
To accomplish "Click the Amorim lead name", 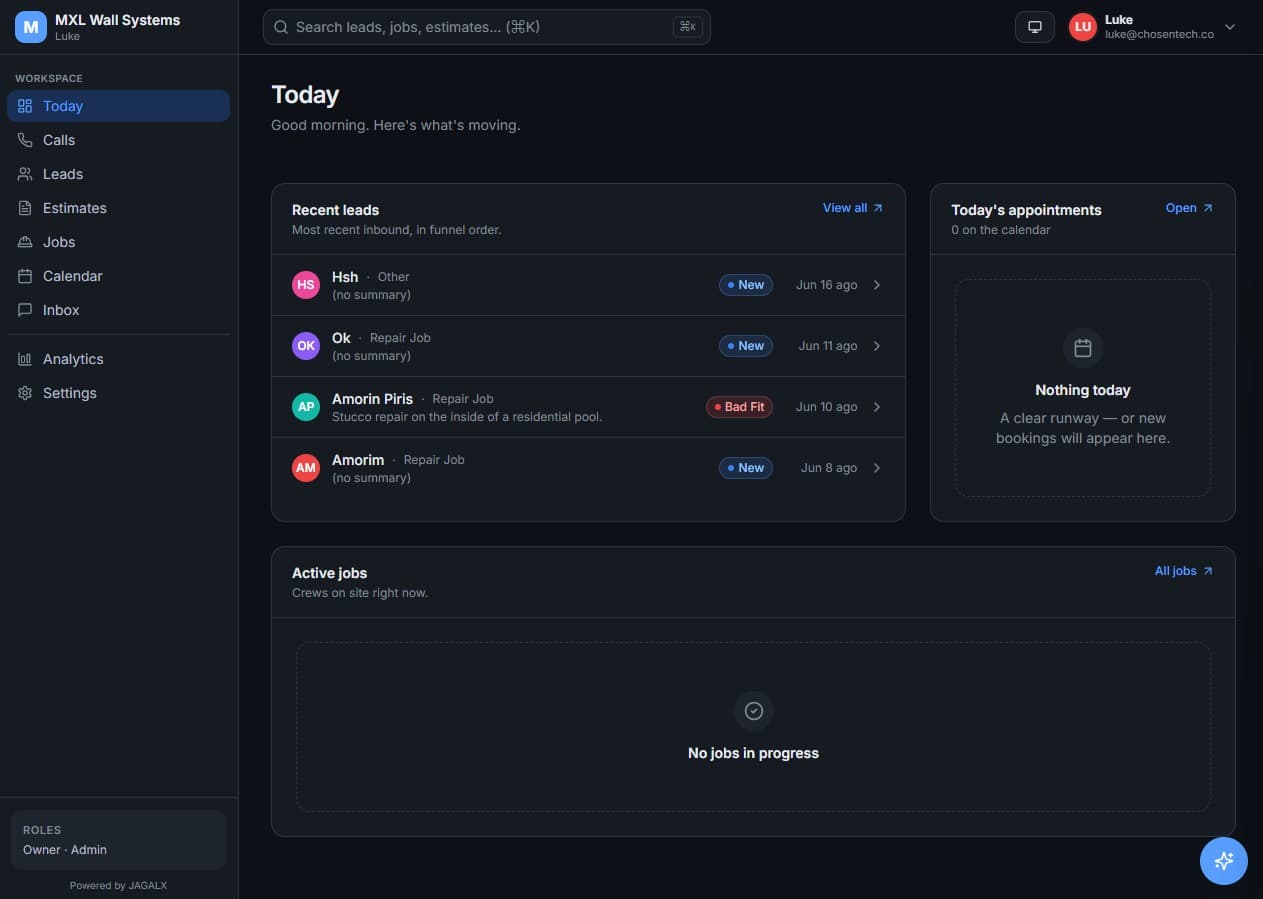I will pyautogui.click(x=358, y=459).
